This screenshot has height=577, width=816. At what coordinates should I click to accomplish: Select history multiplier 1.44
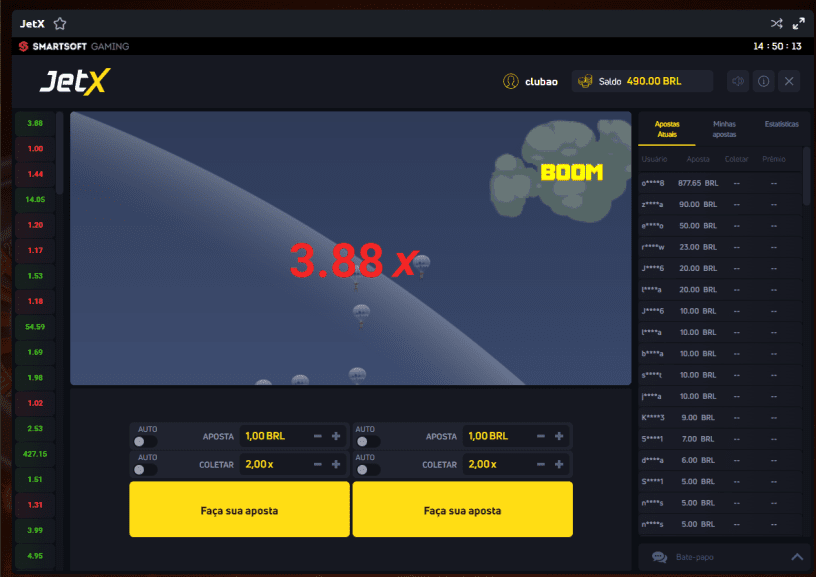pos(35,174)
